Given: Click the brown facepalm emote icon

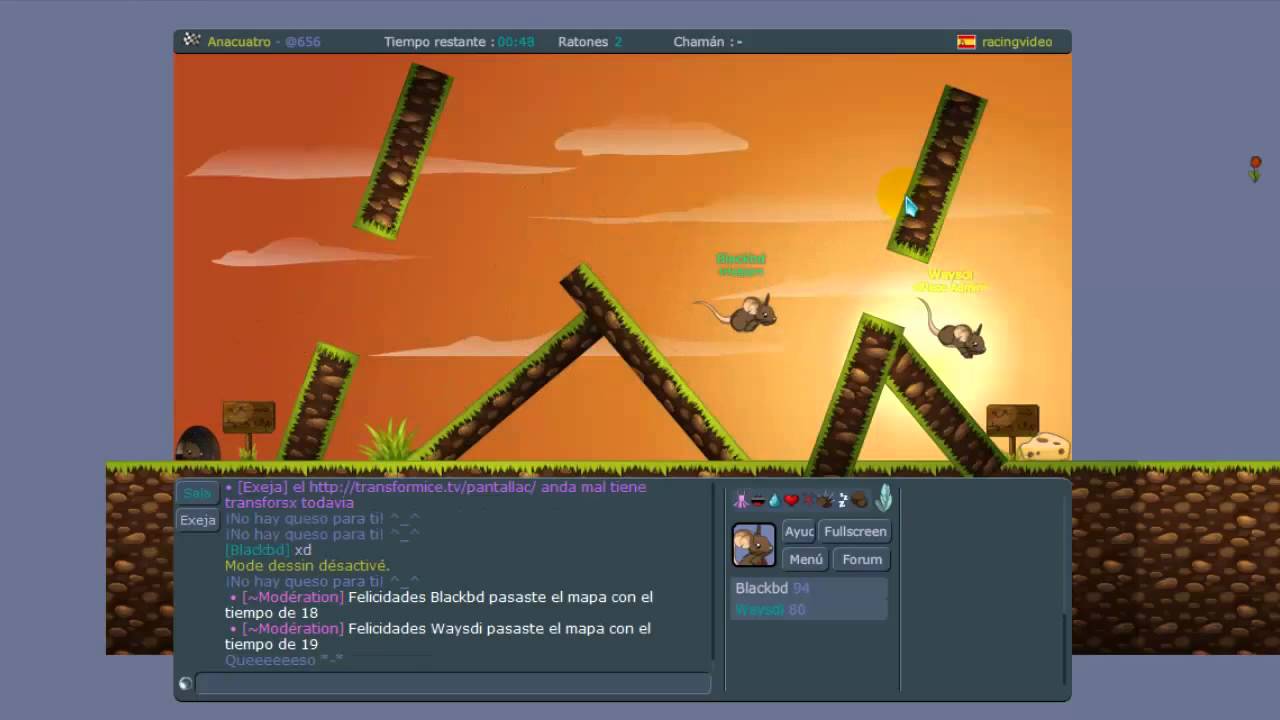Looking at the screenshot, I should tap(859, 500).
